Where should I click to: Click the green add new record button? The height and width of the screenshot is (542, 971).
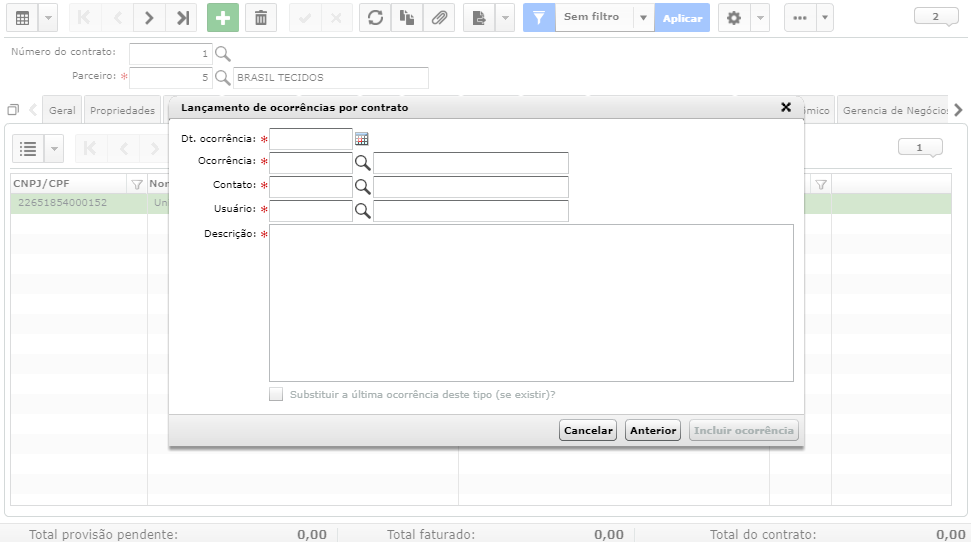click(223, 18)
